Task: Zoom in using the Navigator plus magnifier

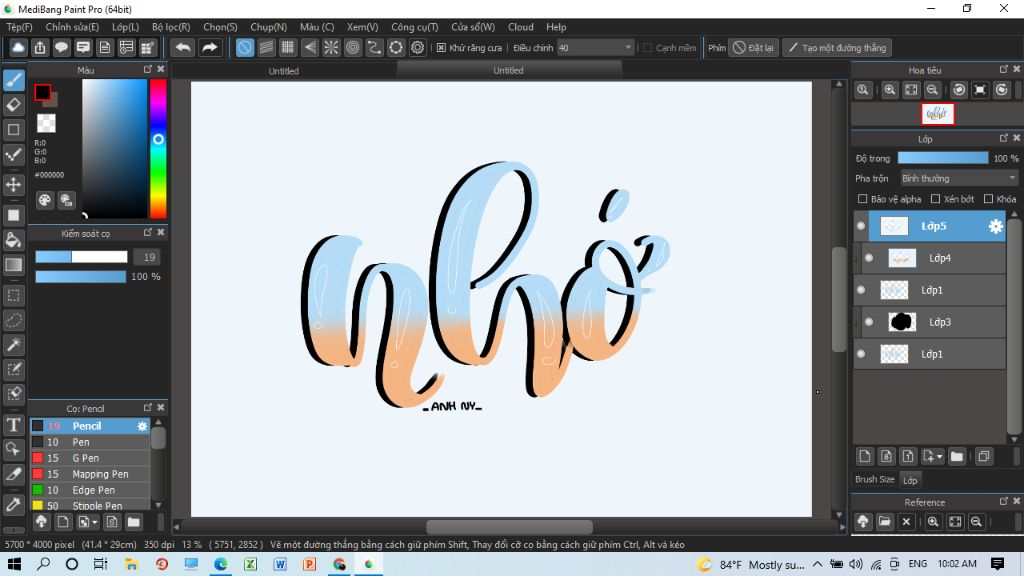Action: click(x=889, y=90)
